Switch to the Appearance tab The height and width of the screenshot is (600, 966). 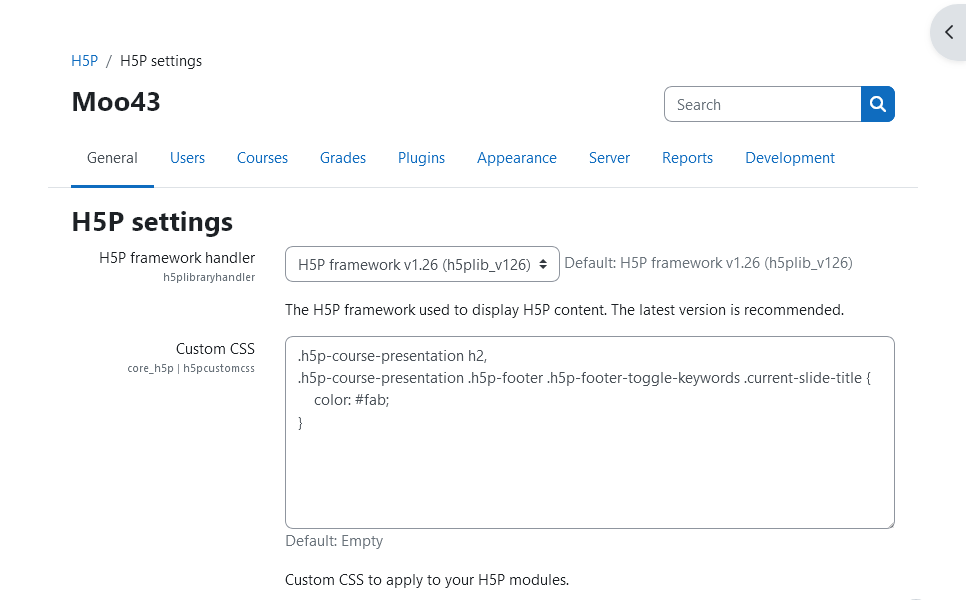pos(517,158)
